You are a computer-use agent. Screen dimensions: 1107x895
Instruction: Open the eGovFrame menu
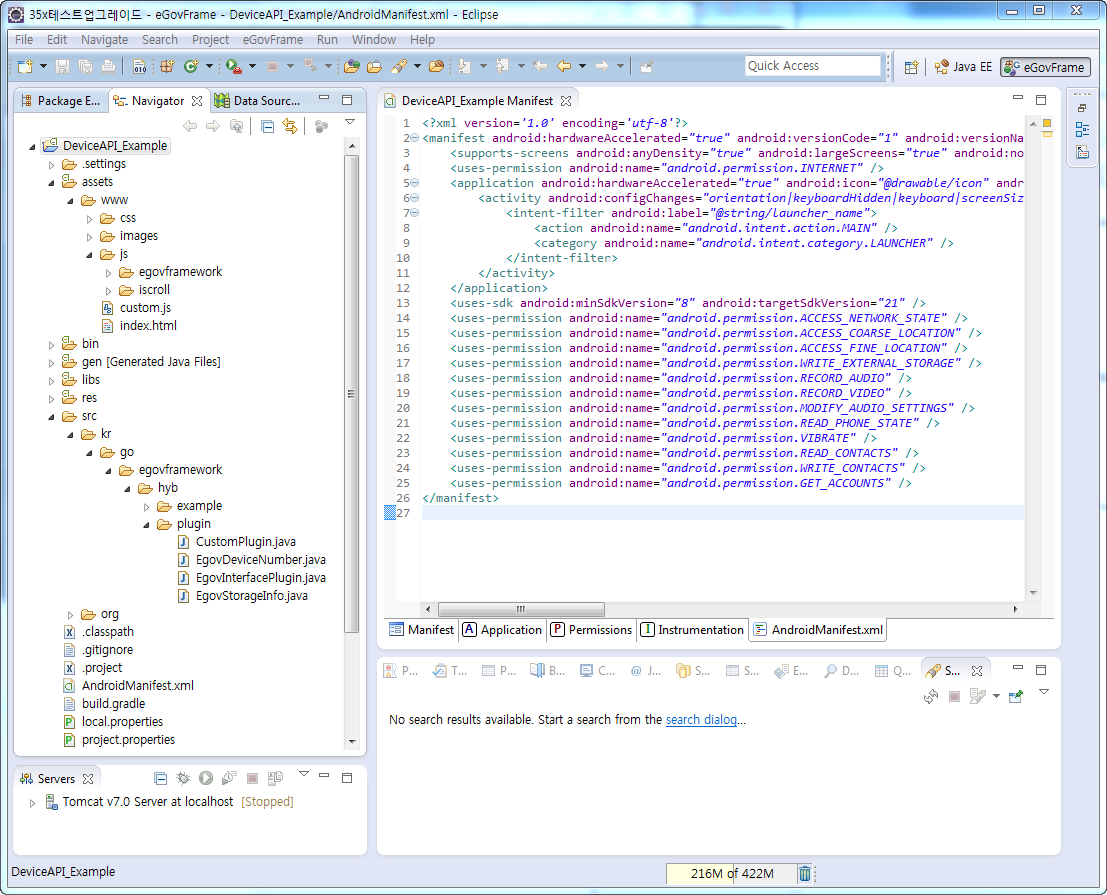click(x=272, y=40)
